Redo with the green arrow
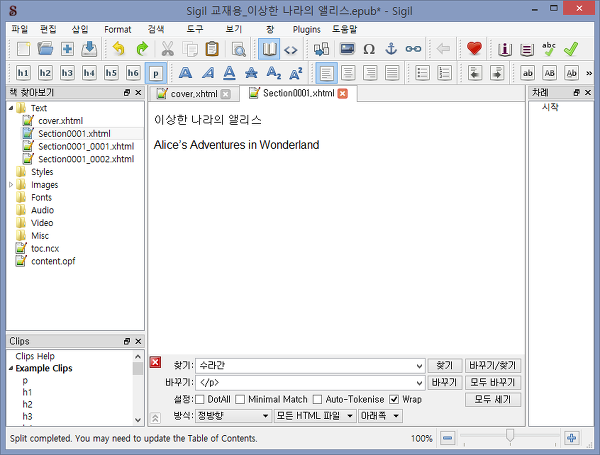This screenshot has width=600, height=455. [x=142, y=49]
